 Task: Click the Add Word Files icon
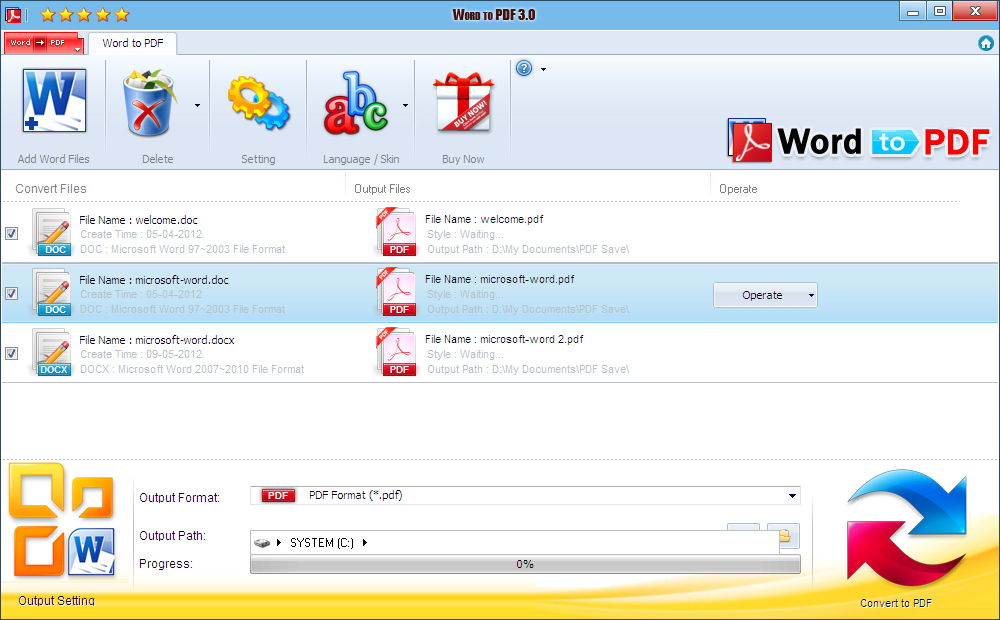click(x=54, y=101)
